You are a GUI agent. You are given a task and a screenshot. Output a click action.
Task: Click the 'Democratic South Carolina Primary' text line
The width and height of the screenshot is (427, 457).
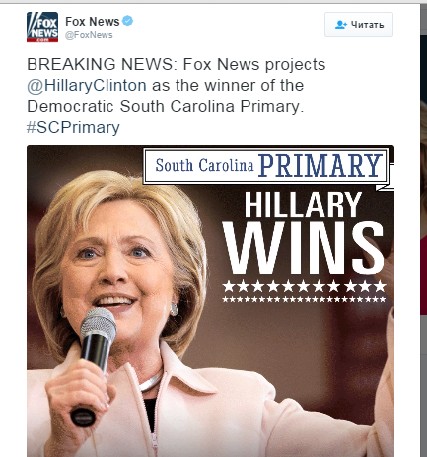[x=165, y=107]
